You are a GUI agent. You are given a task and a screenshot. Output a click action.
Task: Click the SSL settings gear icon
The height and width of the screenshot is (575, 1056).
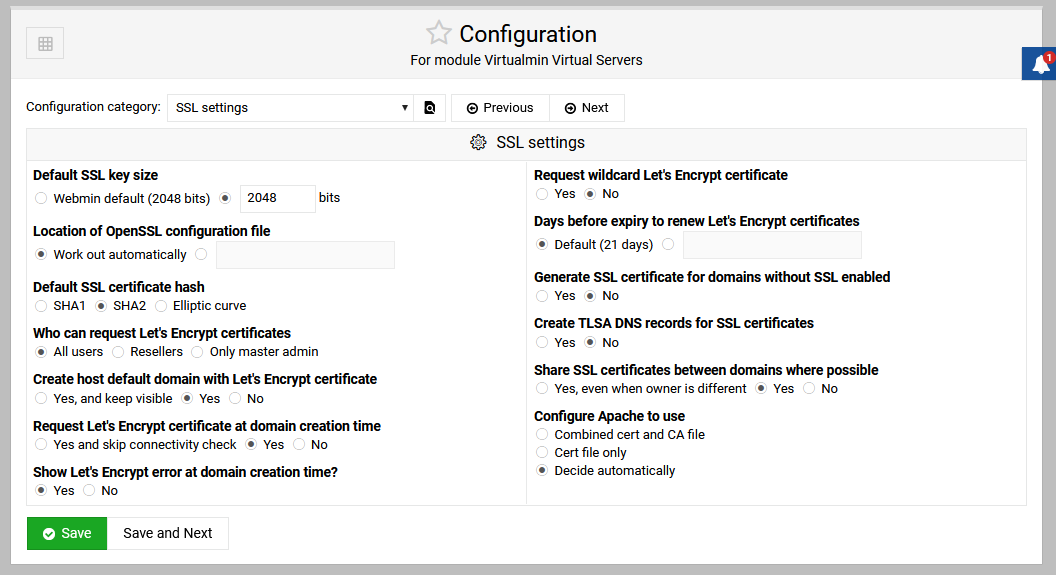[478, 143]
